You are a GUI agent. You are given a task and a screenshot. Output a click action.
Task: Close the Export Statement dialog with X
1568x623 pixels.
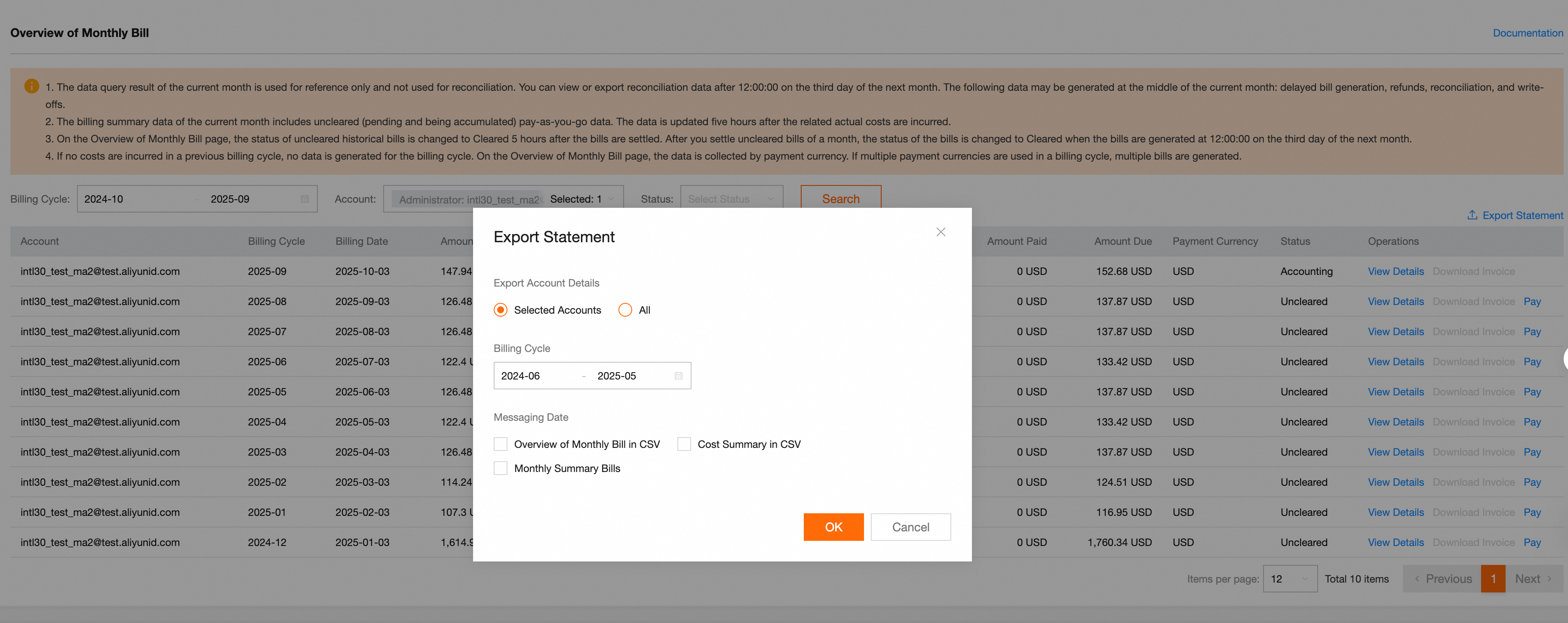coord(941,232)
